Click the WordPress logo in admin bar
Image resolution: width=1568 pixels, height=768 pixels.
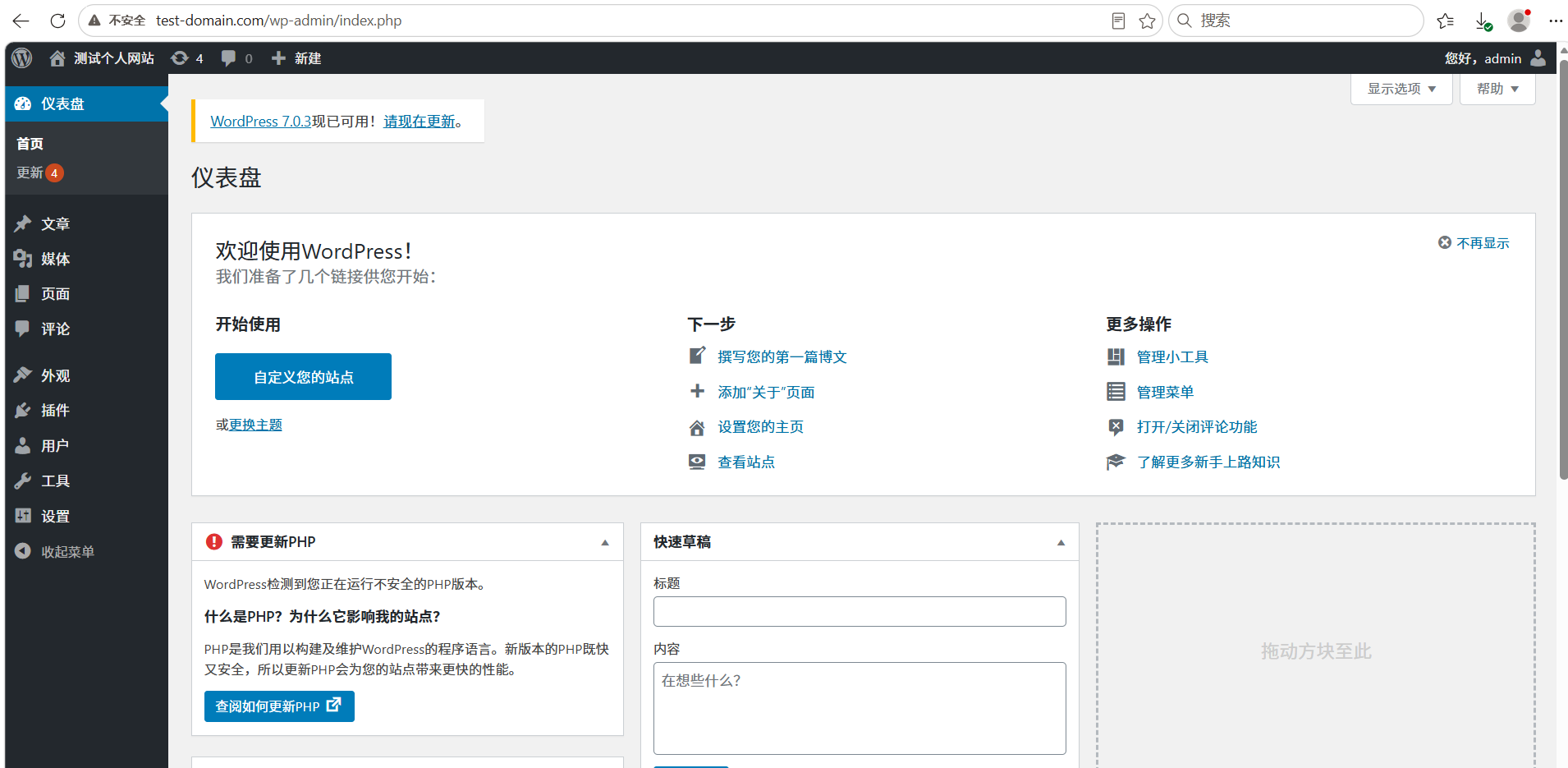coord(22,58)
